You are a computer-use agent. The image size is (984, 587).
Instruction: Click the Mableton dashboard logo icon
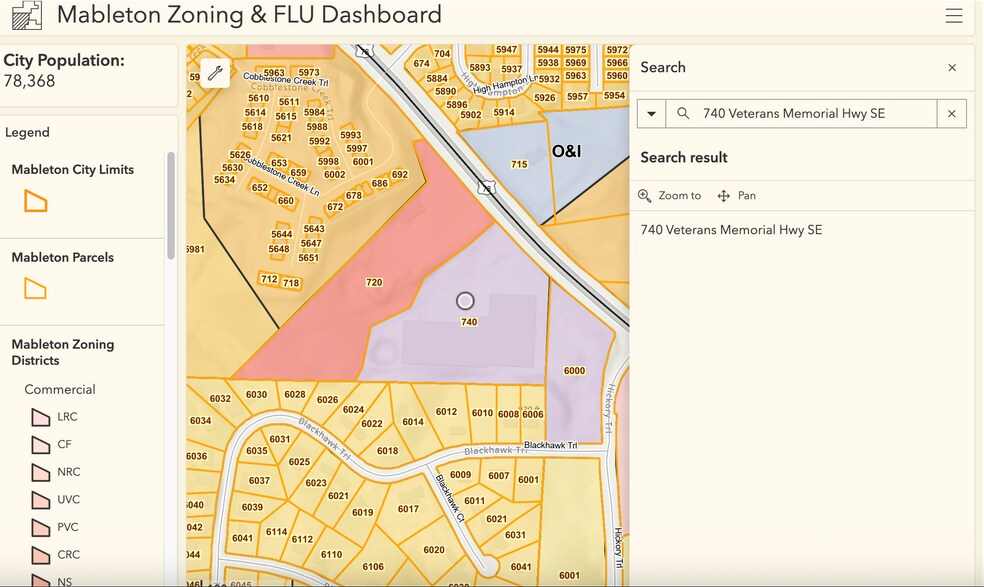[26, 15]
